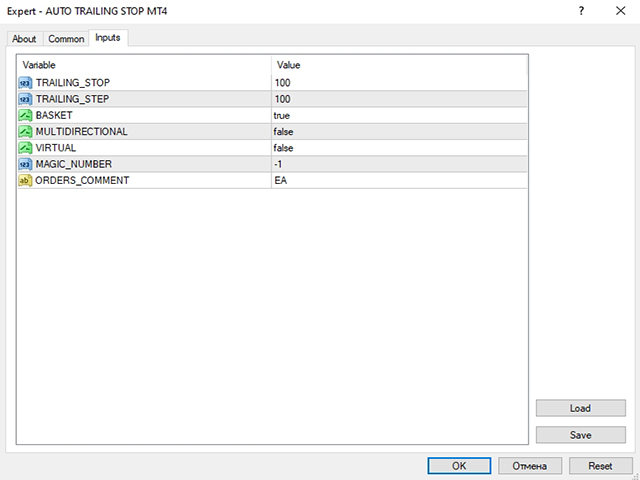Select the VIRTUAL variable name
Image resolution: width=640 pixels, height=480 pixels.
(x=56, y=148)
